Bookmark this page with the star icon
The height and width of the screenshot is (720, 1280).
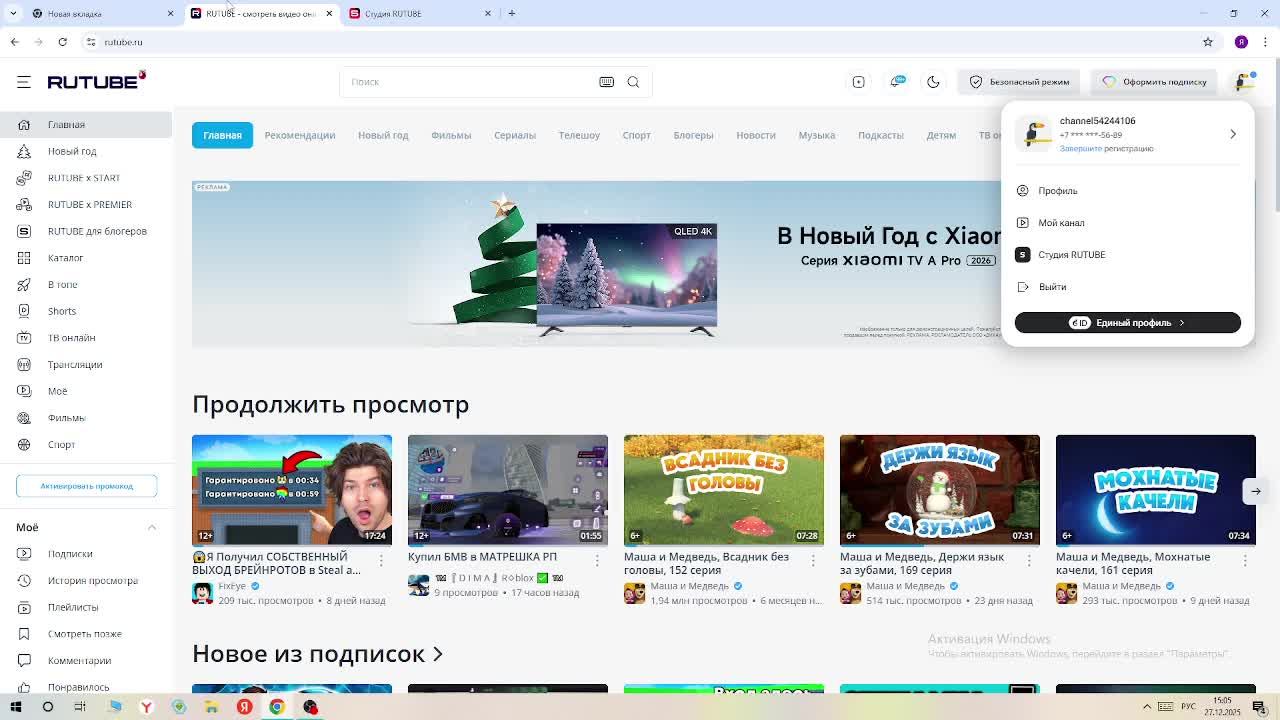(x=1208, y=42)
